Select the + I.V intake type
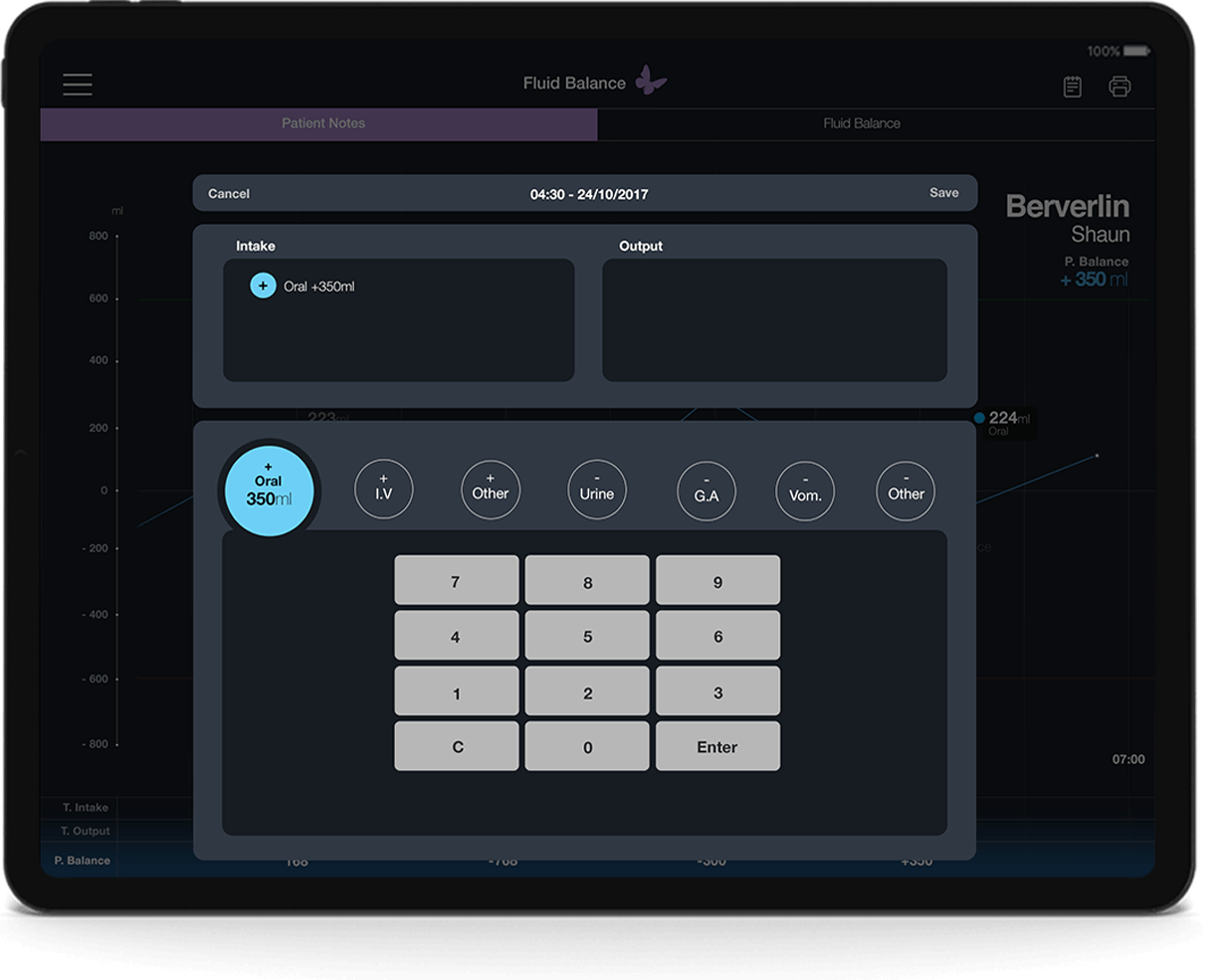 384,489
